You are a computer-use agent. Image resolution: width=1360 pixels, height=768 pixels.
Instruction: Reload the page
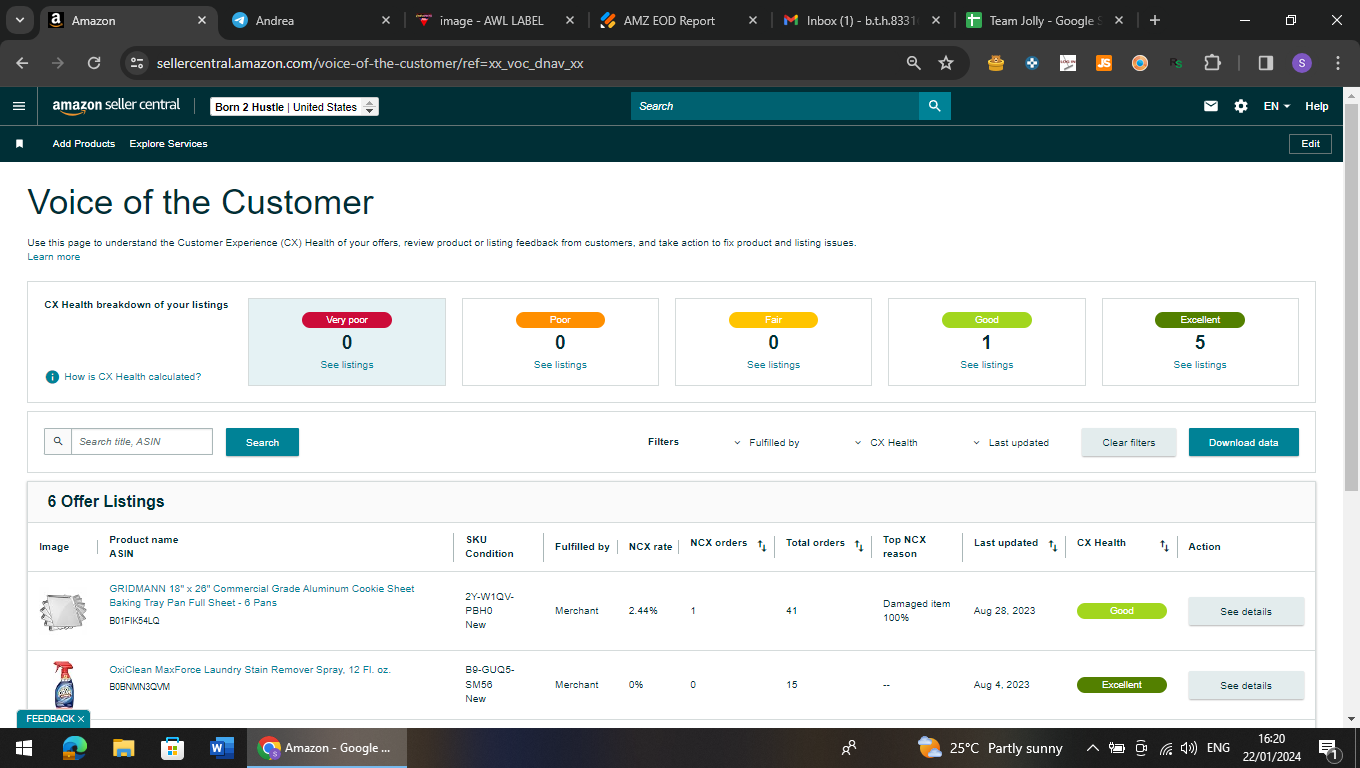pyautogui.click(x=94, y=63)
